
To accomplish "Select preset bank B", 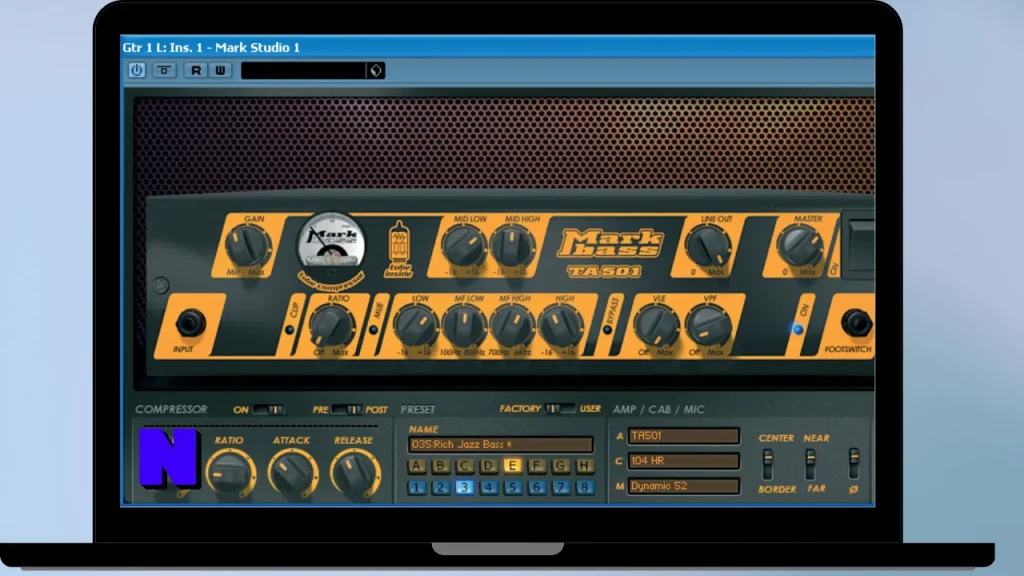I will coord(440,466).
